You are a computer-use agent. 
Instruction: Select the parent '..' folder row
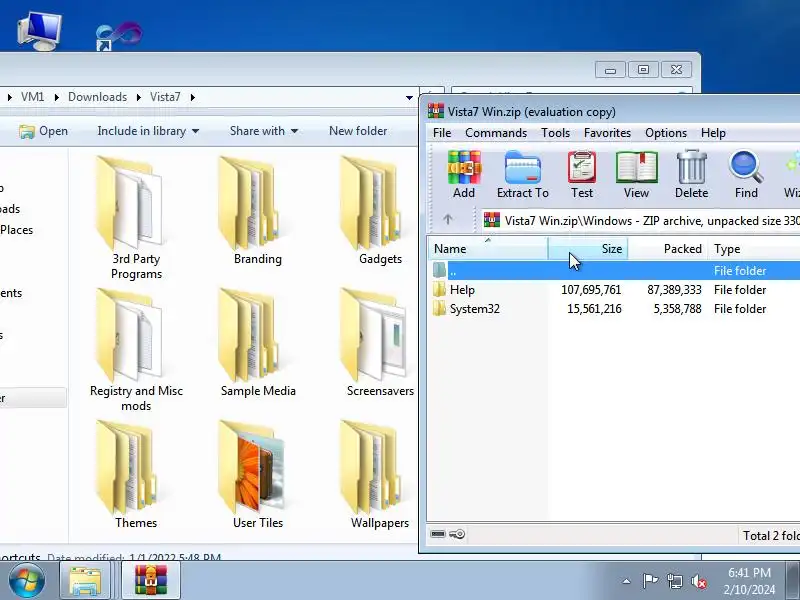pos(614,270)
